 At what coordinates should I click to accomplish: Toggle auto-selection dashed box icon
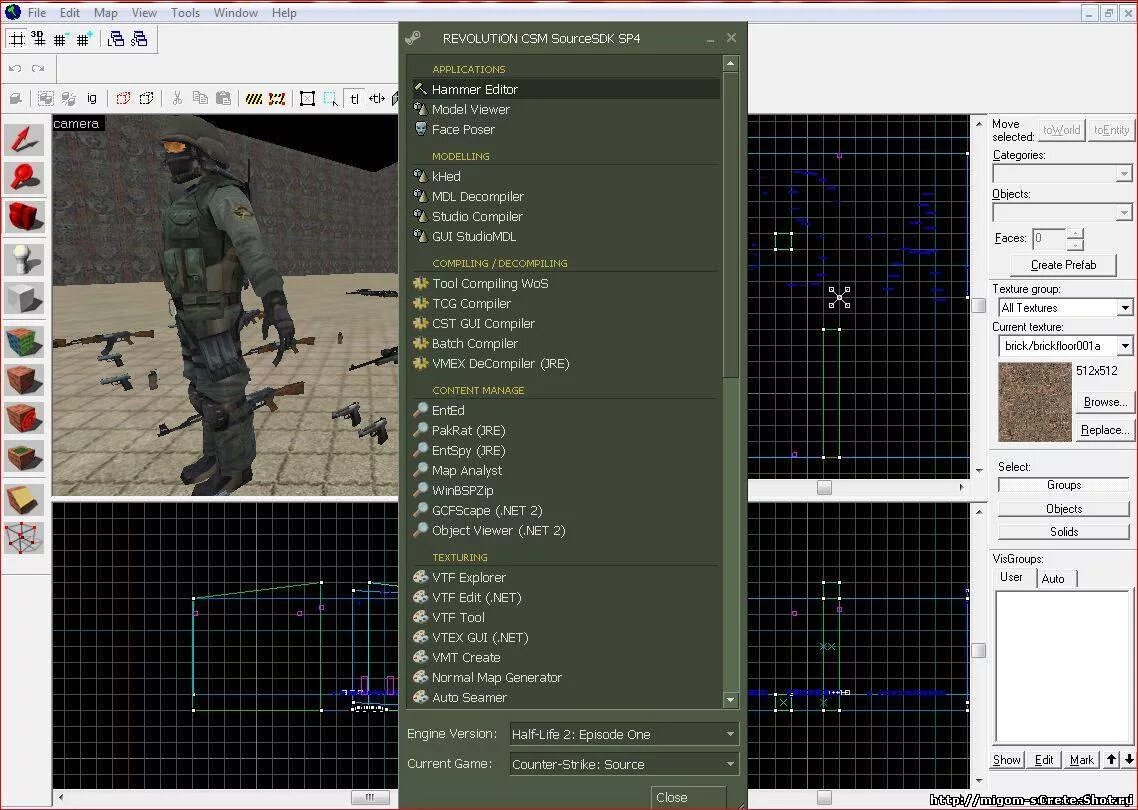(330, 98)
